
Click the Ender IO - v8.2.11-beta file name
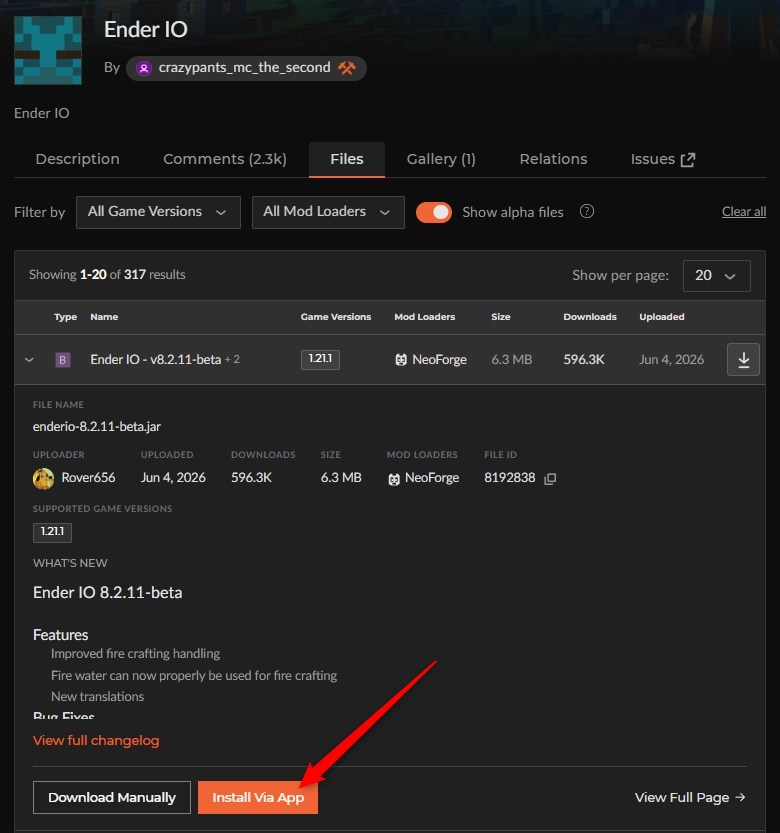156,360
